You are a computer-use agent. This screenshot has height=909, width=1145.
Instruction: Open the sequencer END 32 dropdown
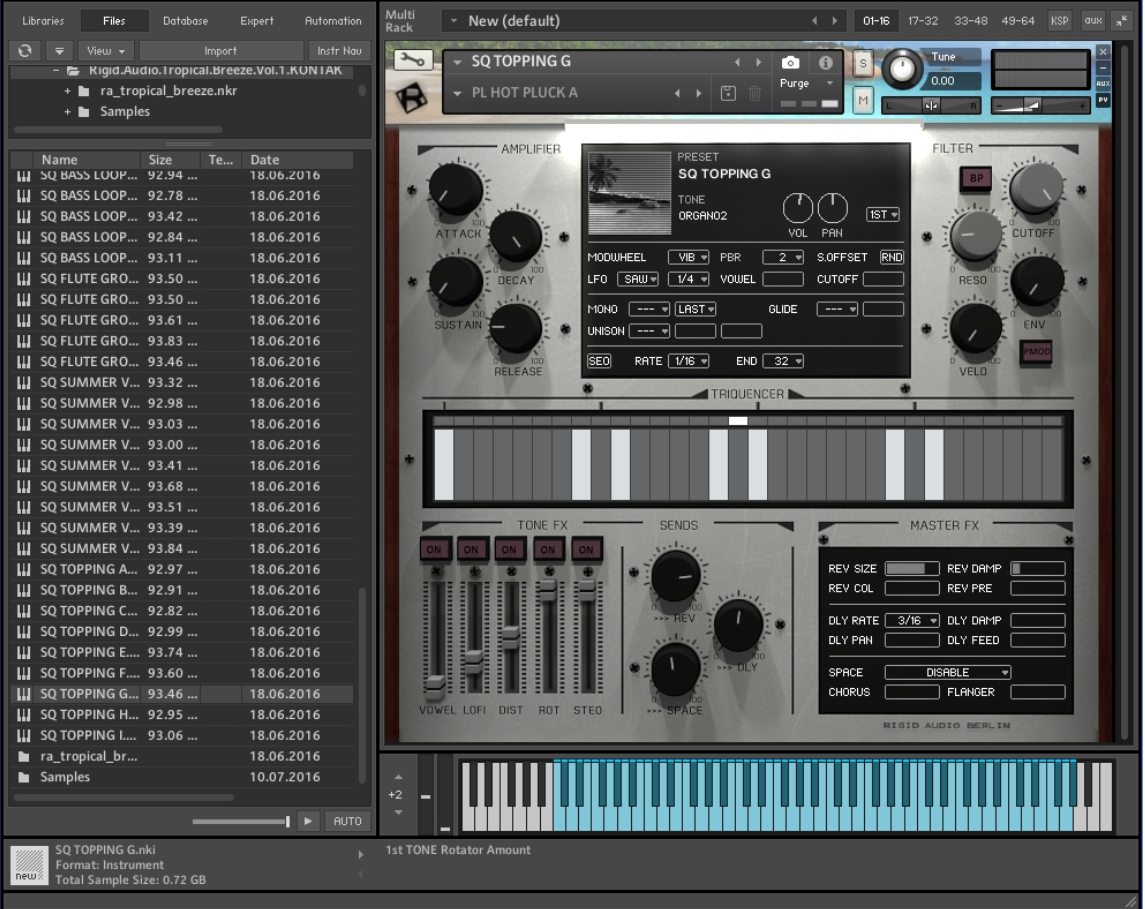point(783,361)
